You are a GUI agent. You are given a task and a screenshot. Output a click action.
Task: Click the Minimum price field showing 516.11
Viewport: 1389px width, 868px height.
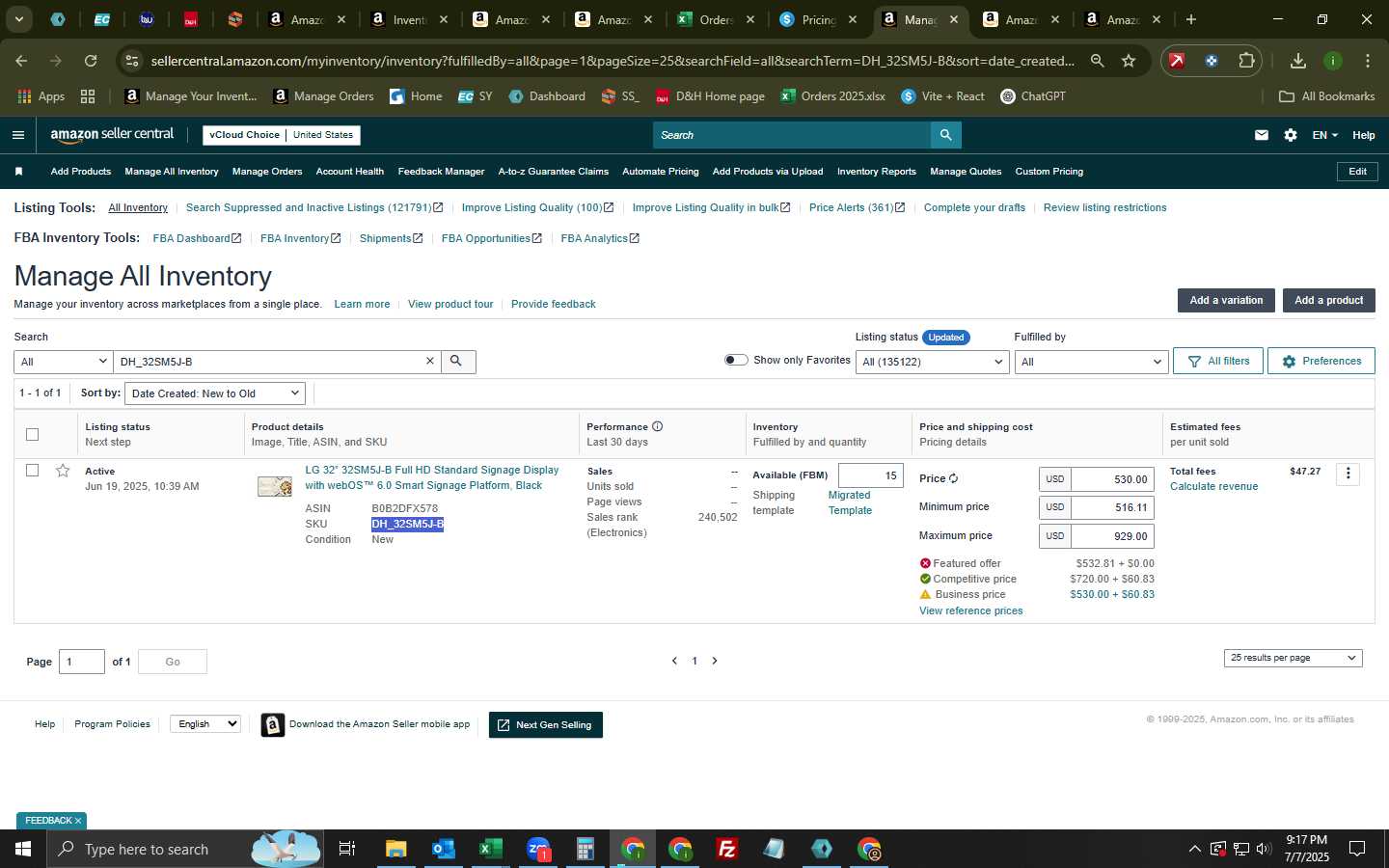[x=1112, y=507]
